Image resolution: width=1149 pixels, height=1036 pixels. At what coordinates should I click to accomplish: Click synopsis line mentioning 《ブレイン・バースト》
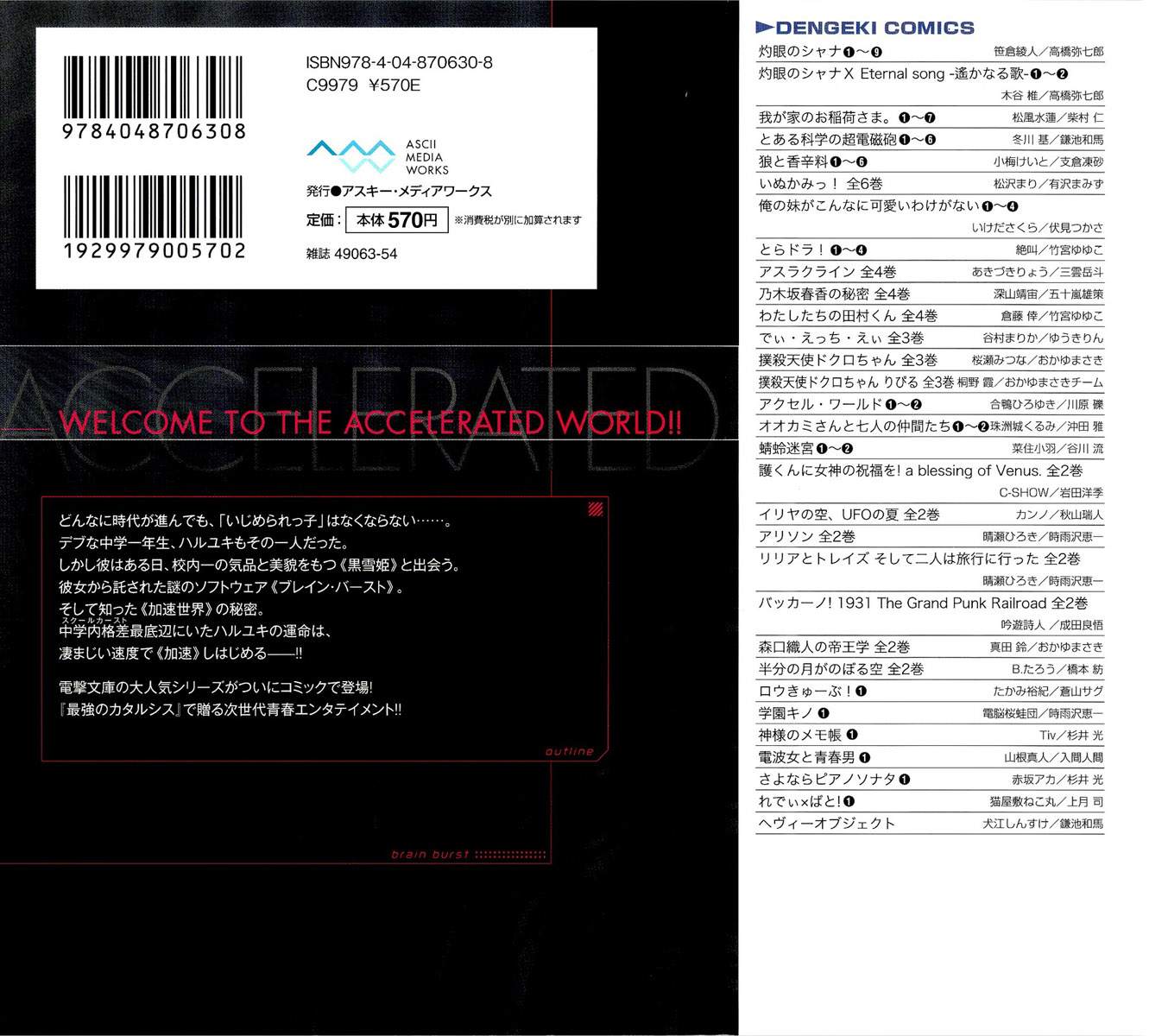231,588
